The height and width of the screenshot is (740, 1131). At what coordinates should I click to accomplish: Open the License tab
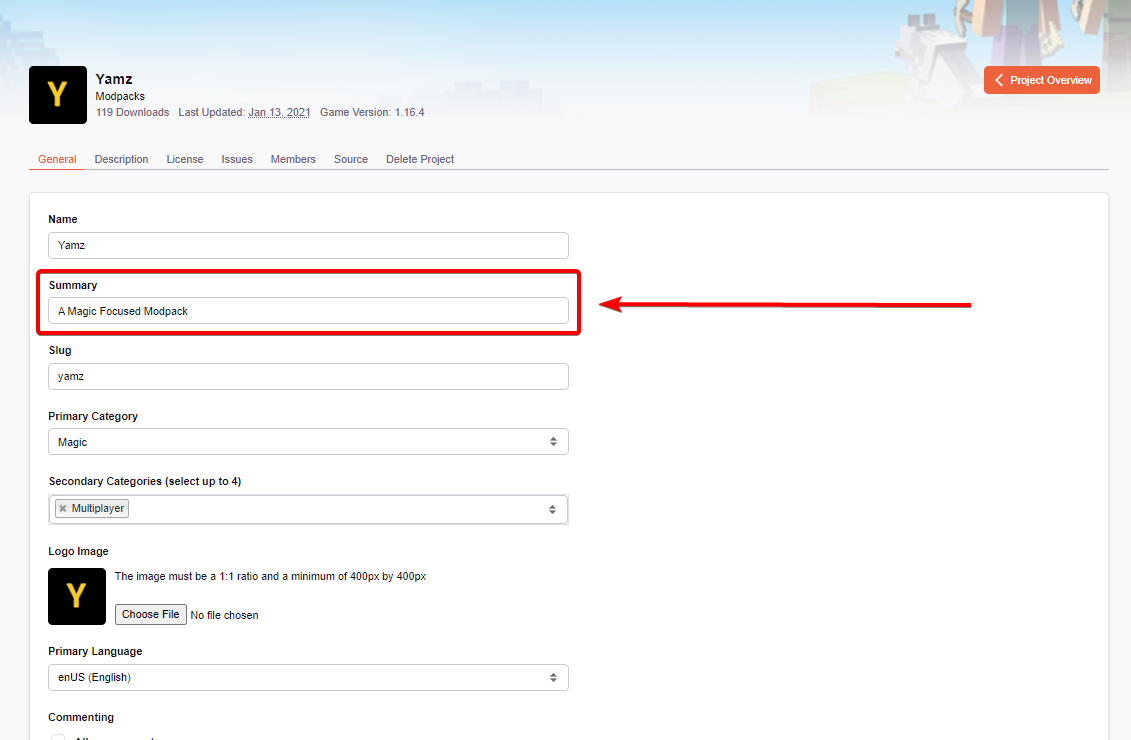pos(185,159)
